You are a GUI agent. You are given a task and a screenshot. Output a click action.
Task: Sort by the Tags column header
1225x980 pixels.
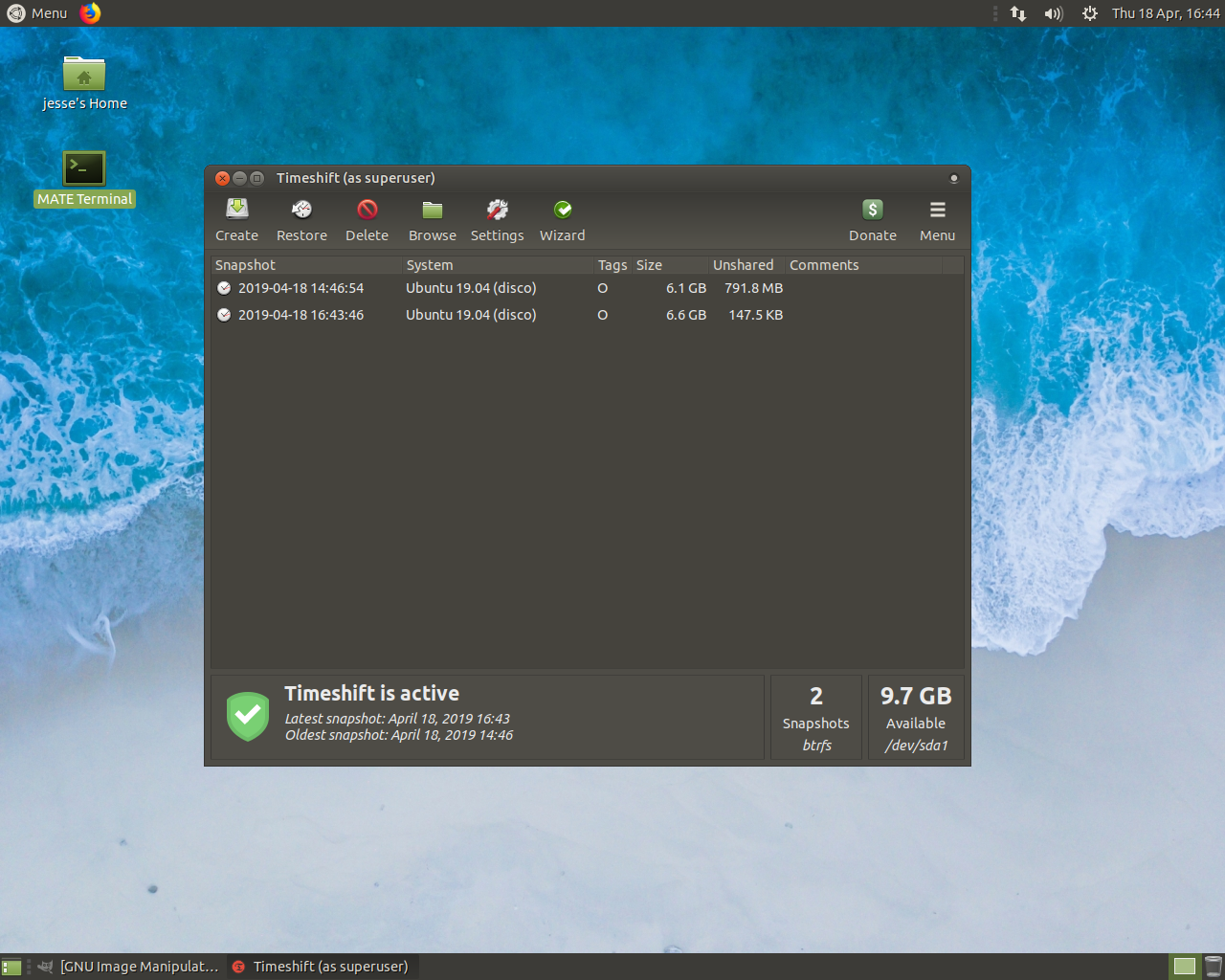(x=612, y=265)
